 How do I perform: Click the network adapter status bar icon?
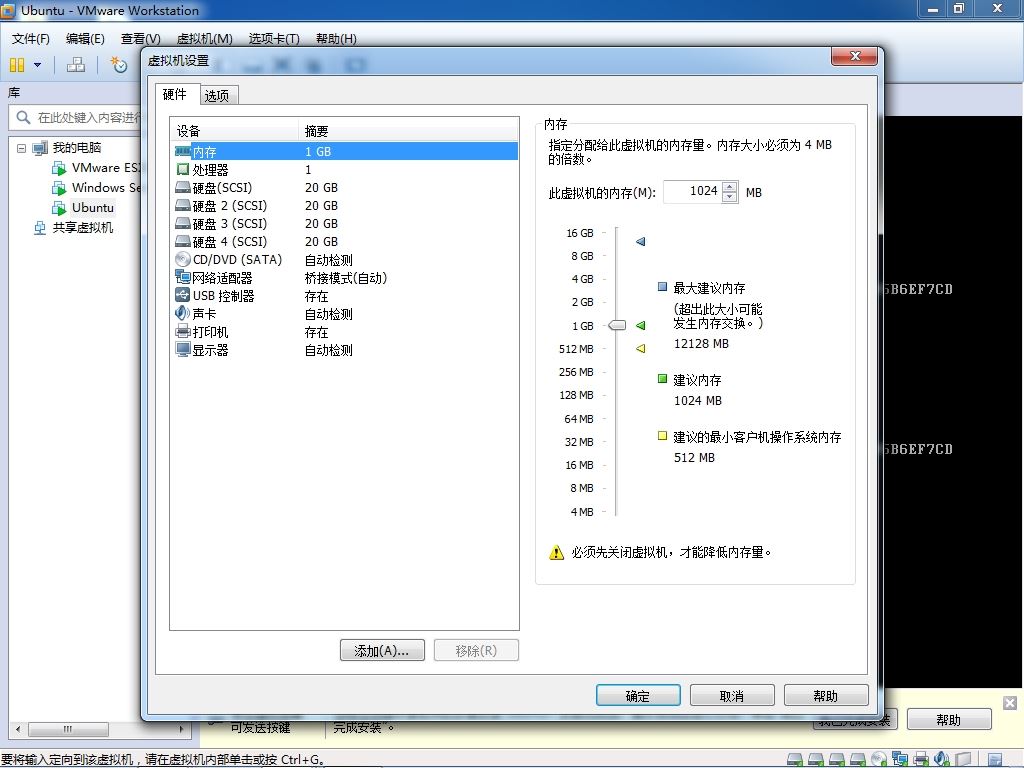(900, 760)
